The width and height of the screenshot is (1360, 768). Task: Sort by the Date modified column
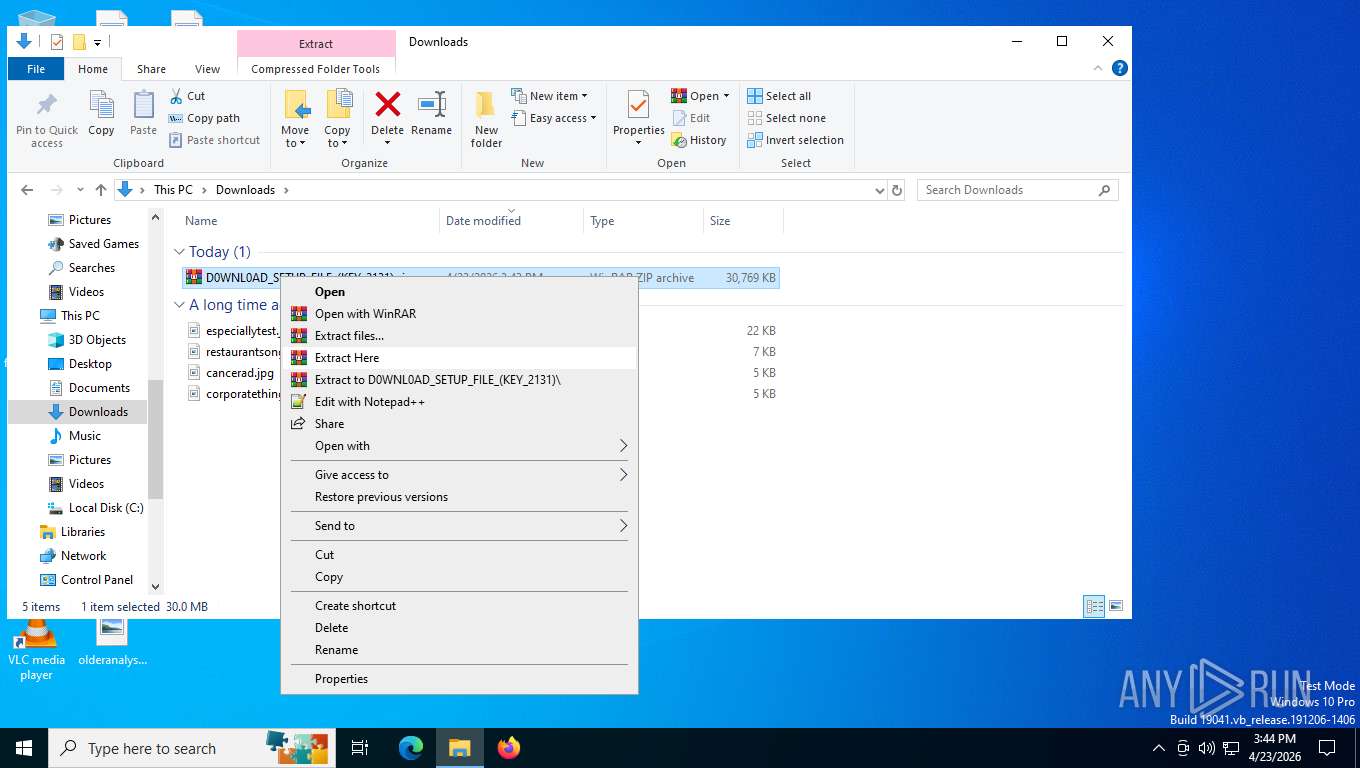pos(511,221)
